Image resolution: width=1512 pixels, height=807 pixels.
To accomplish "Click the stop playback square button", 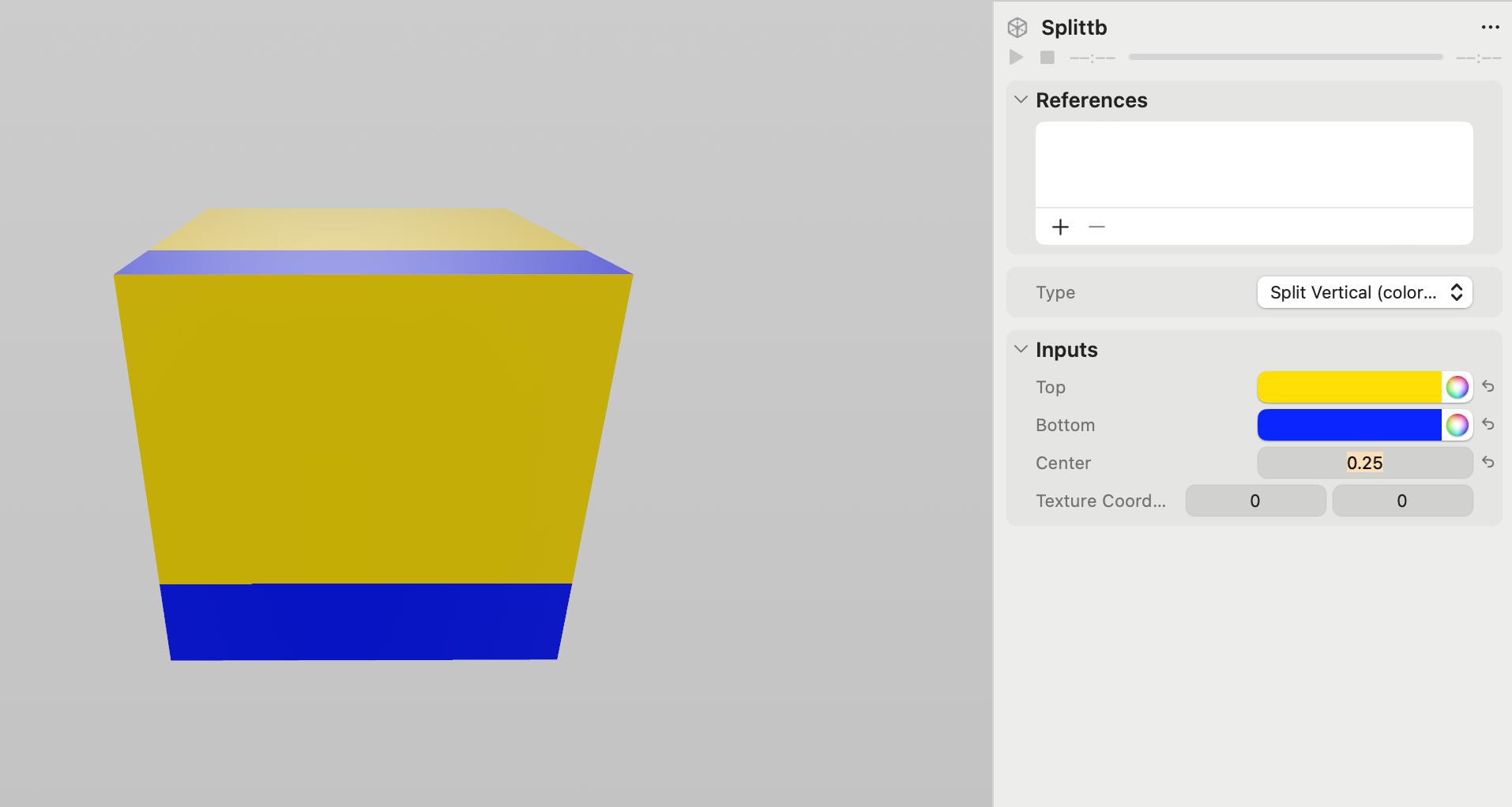I will tap(1047, 57).
